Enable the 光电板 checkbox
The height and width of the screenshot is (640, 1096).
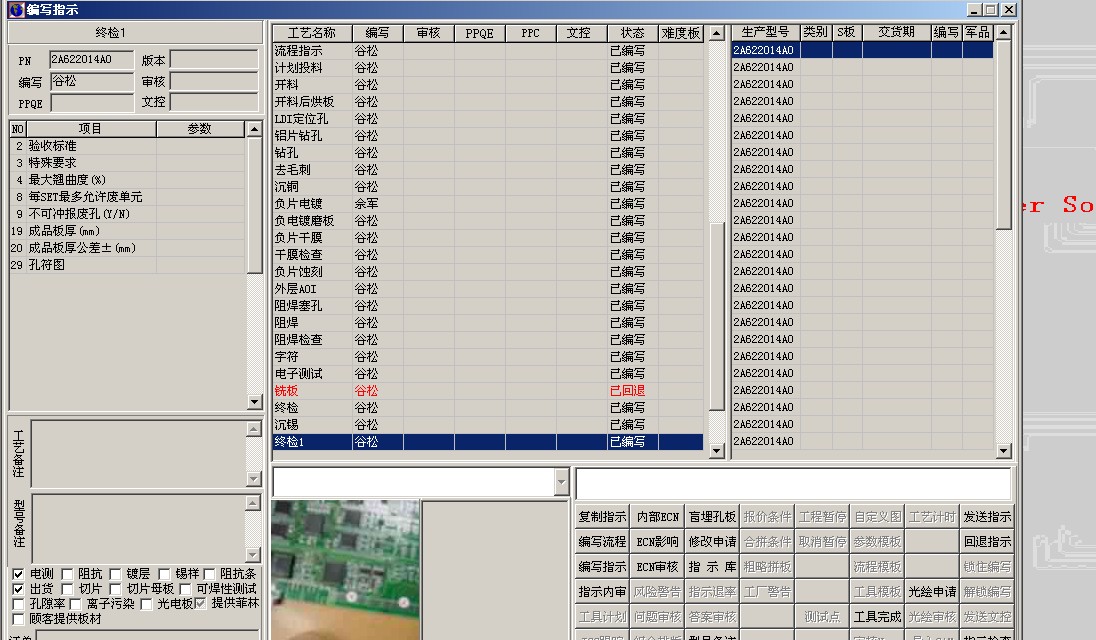tap(146, 604)
